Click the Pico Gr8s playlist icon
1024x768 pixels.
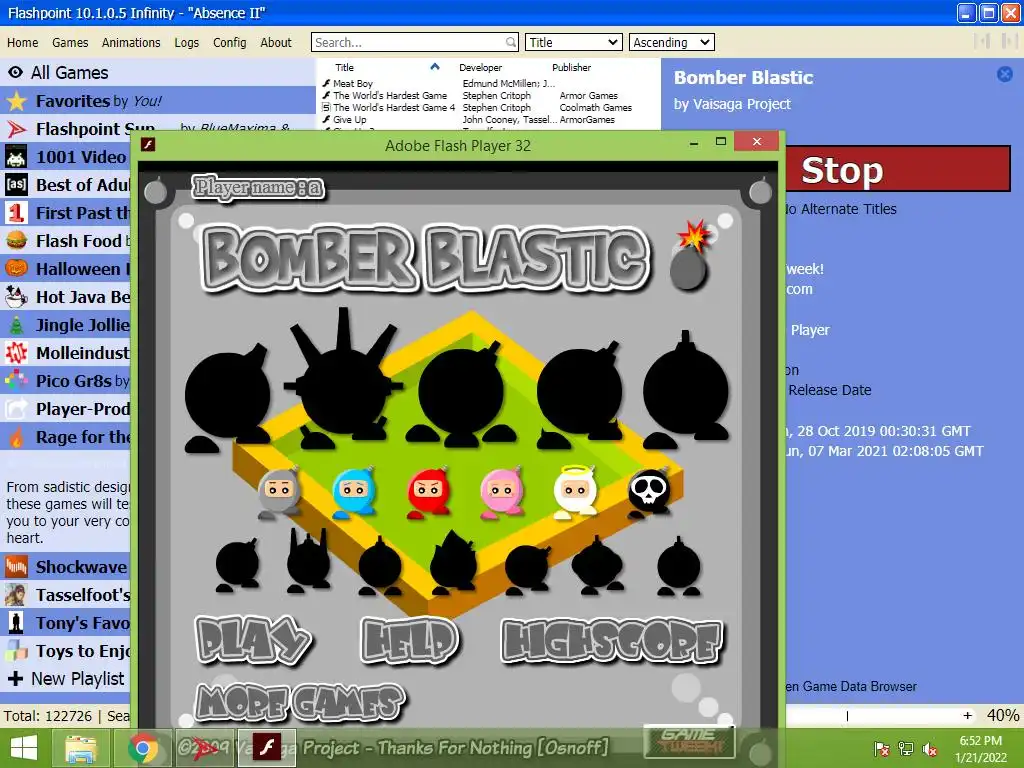coord(16,381)
